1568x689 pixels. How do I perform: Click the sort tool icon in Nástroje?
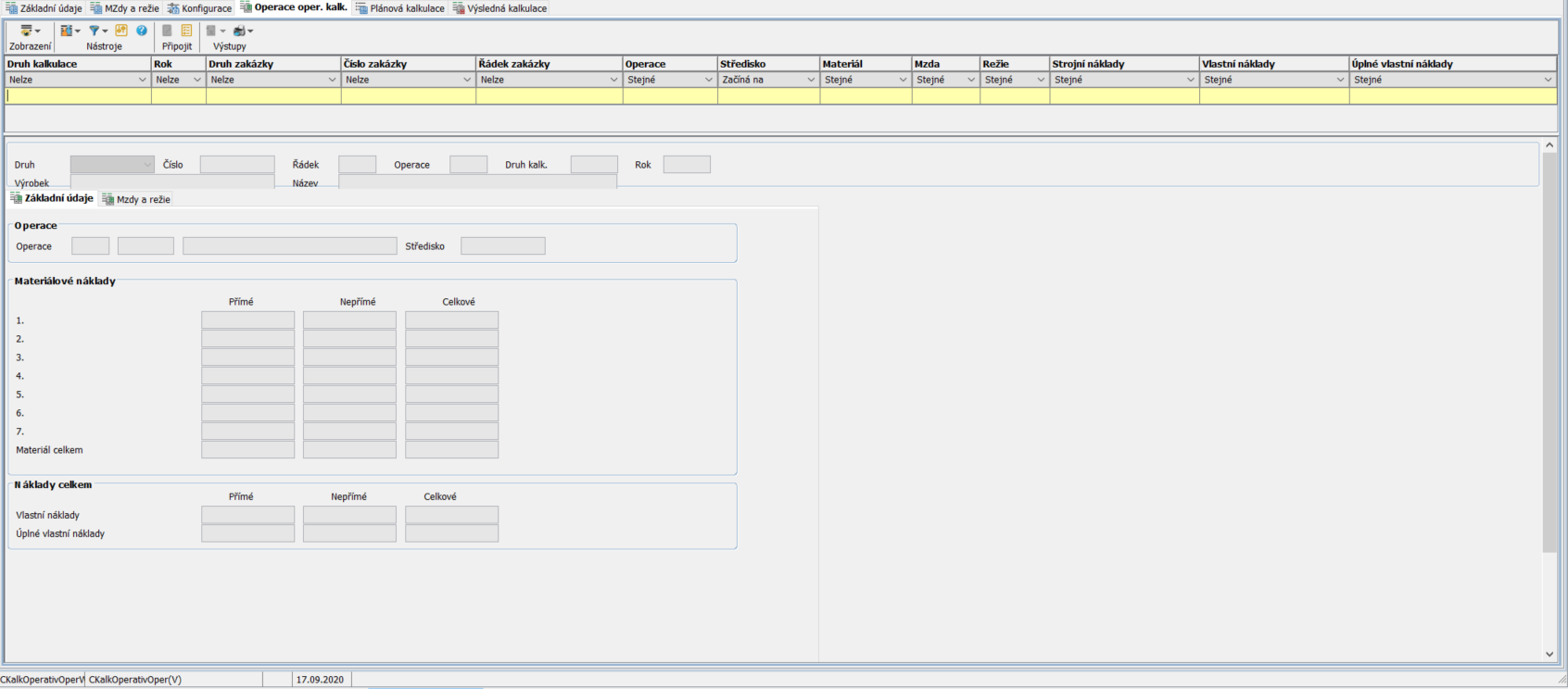(68, 31)
